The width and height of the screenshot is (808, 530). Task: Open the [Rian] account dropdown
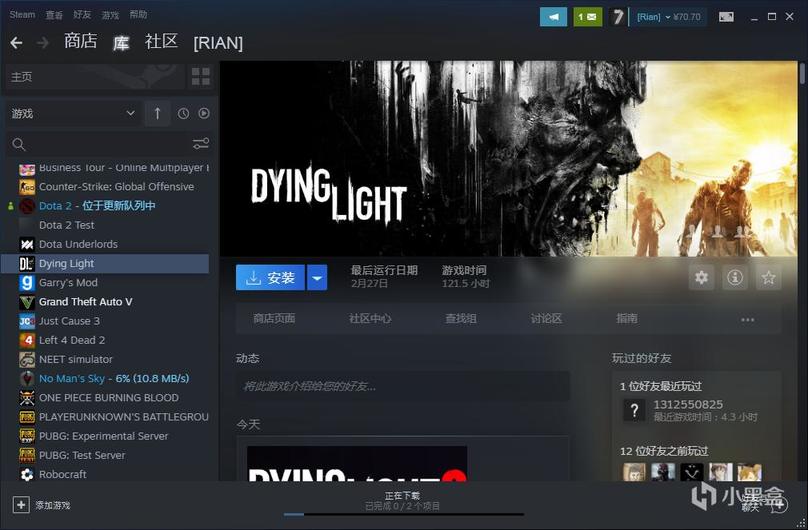click(x=670, y=16)
